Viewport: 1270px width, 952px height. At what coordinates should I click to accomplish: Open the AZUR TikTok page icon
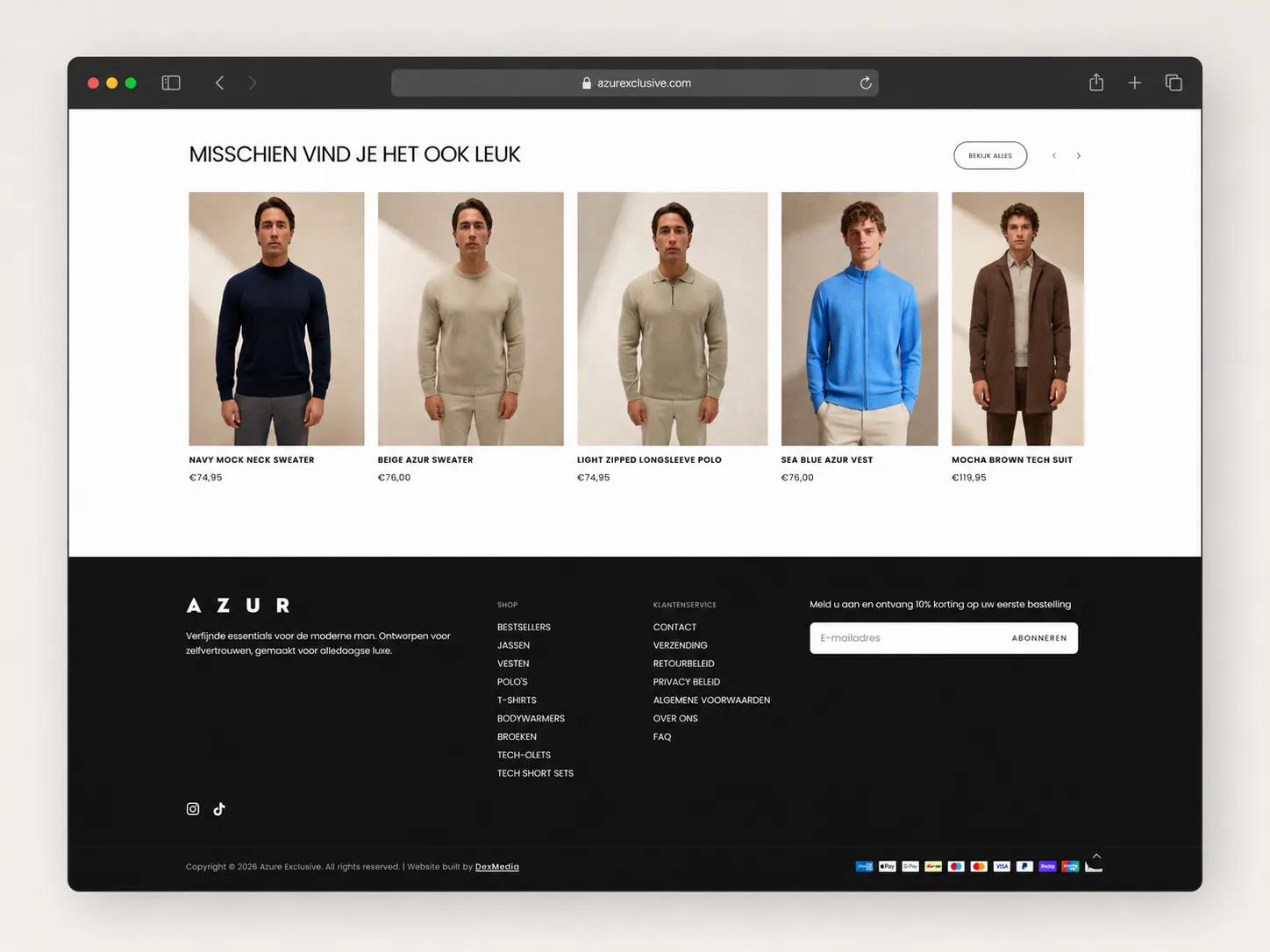pyautogui.click(x=219, y=809)
